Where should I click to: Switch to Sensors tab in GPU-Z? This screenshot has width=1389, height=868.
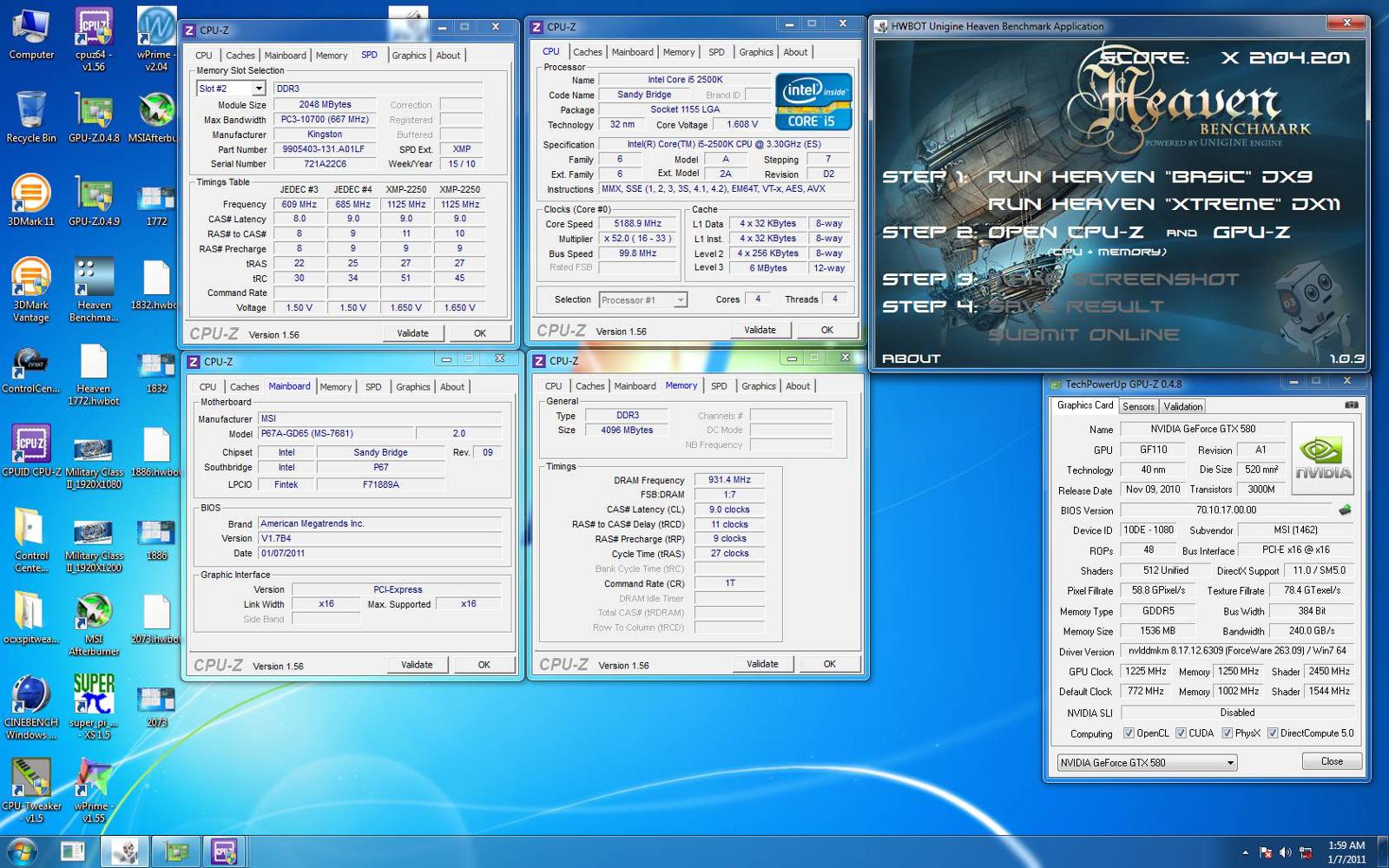coord(1138,406)
